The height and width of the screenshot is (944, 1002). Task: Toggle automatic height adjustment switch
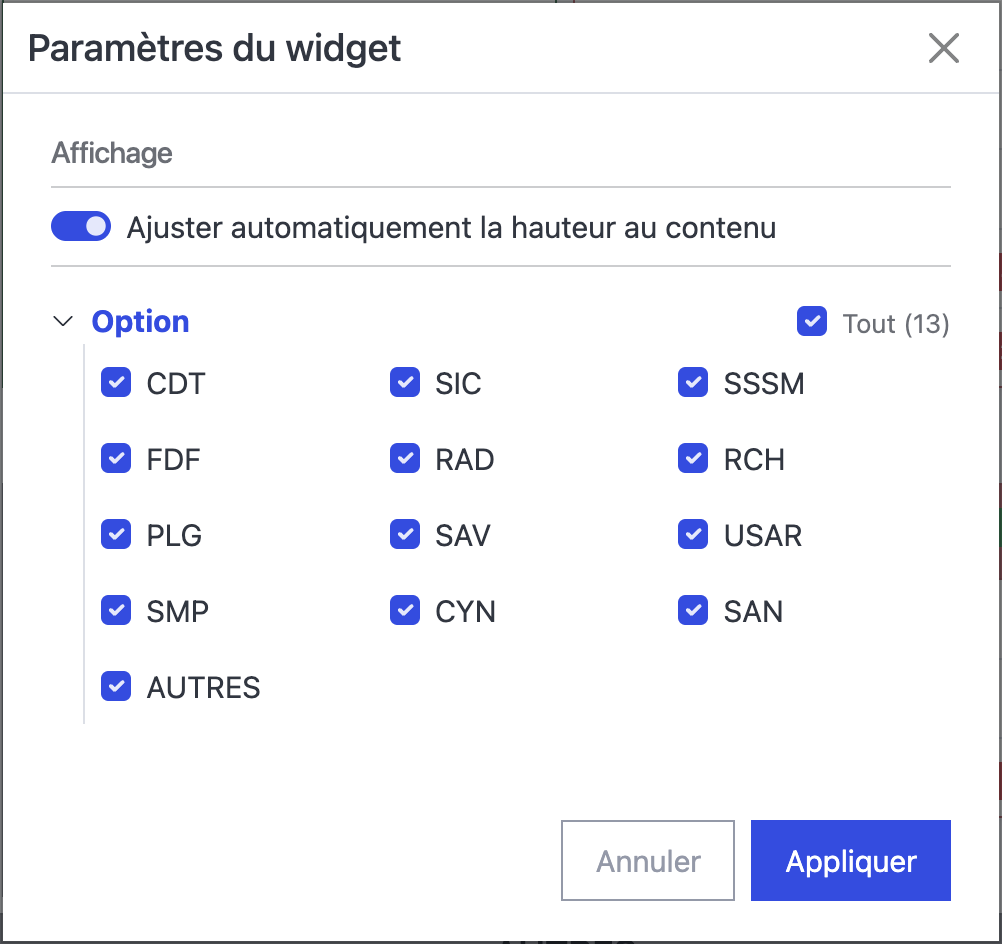[81, 227]
